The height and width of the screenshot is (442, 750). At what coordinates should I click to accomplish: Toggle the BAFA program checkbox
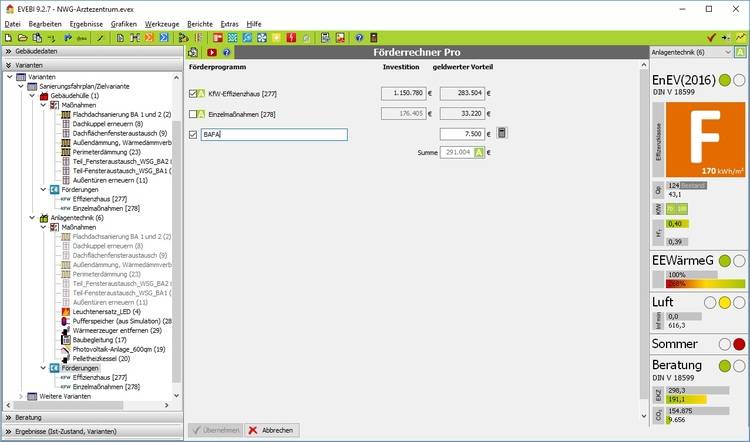(193, 134)
